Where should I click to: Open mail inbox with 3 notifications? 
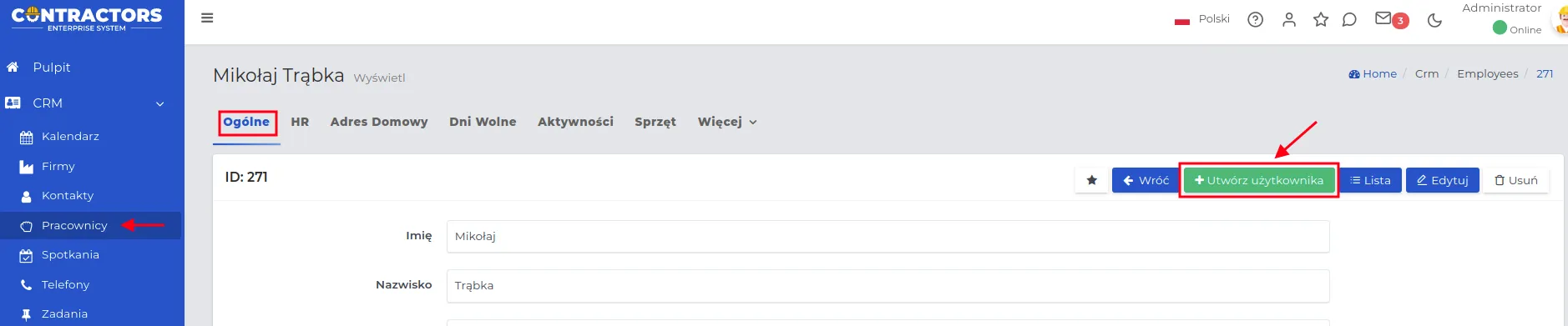pyautogui.click(x=1391, y=19)
